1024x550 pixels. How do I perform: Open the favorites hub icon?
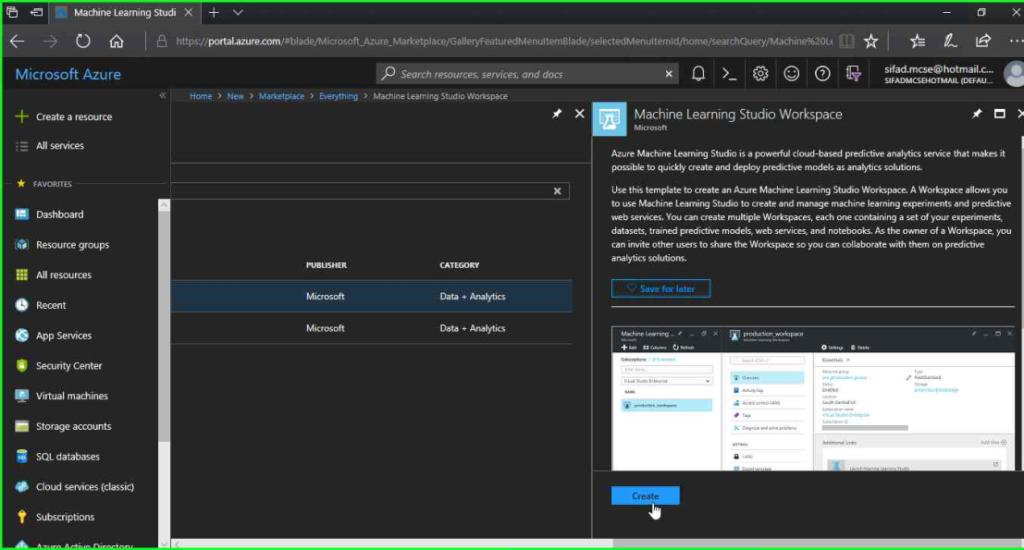(918, 41)
